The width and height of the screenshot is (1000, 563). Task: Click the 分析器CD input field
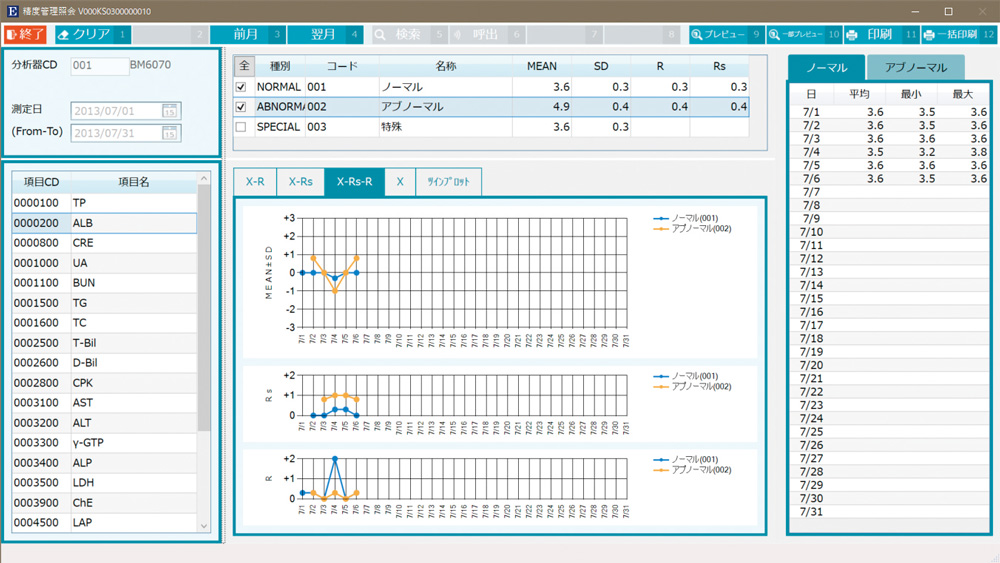pyautogui.click(x=99, y=66)
